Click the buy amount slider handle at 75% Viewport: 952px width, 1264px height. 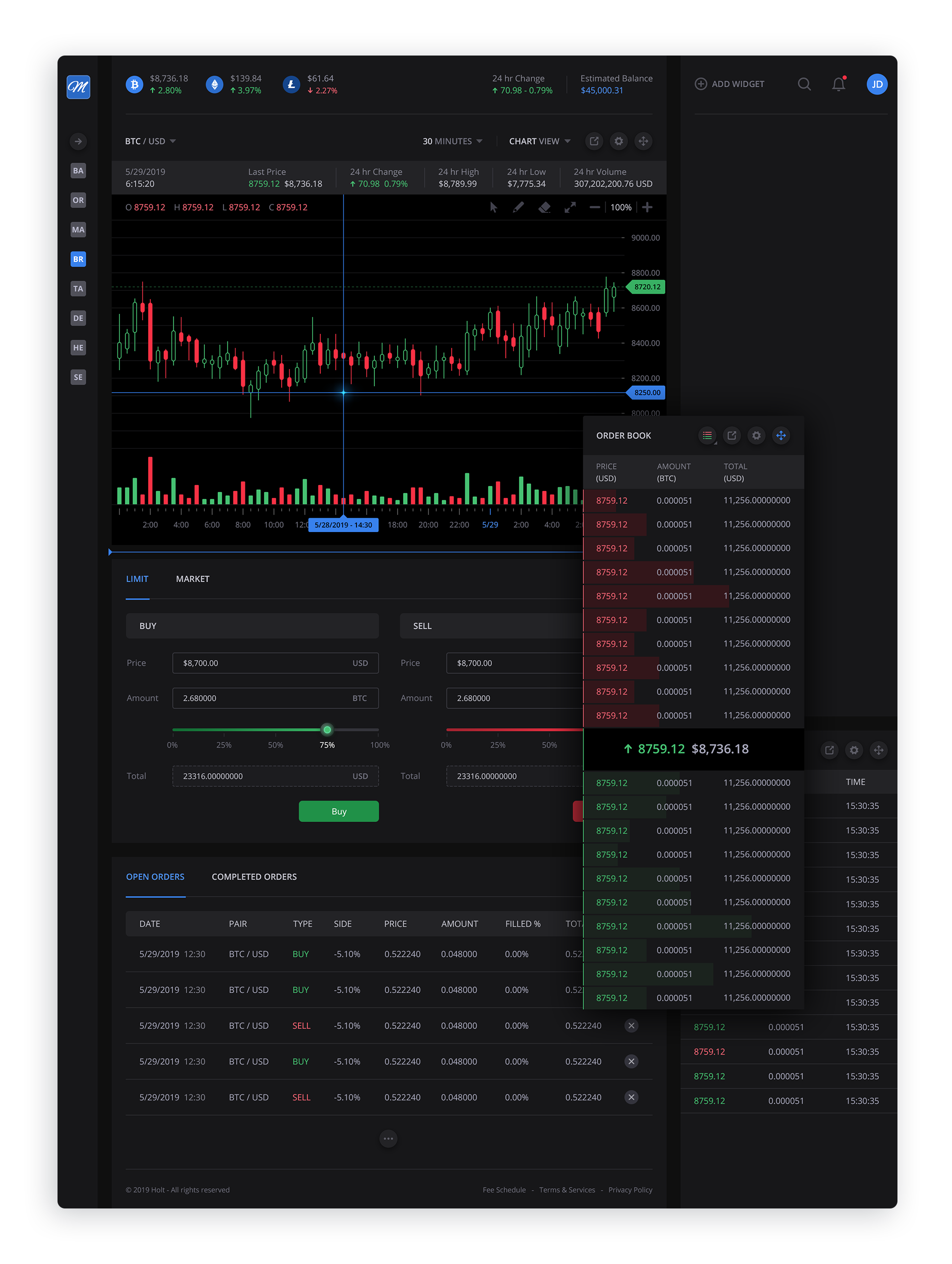[x=327, y=730]
